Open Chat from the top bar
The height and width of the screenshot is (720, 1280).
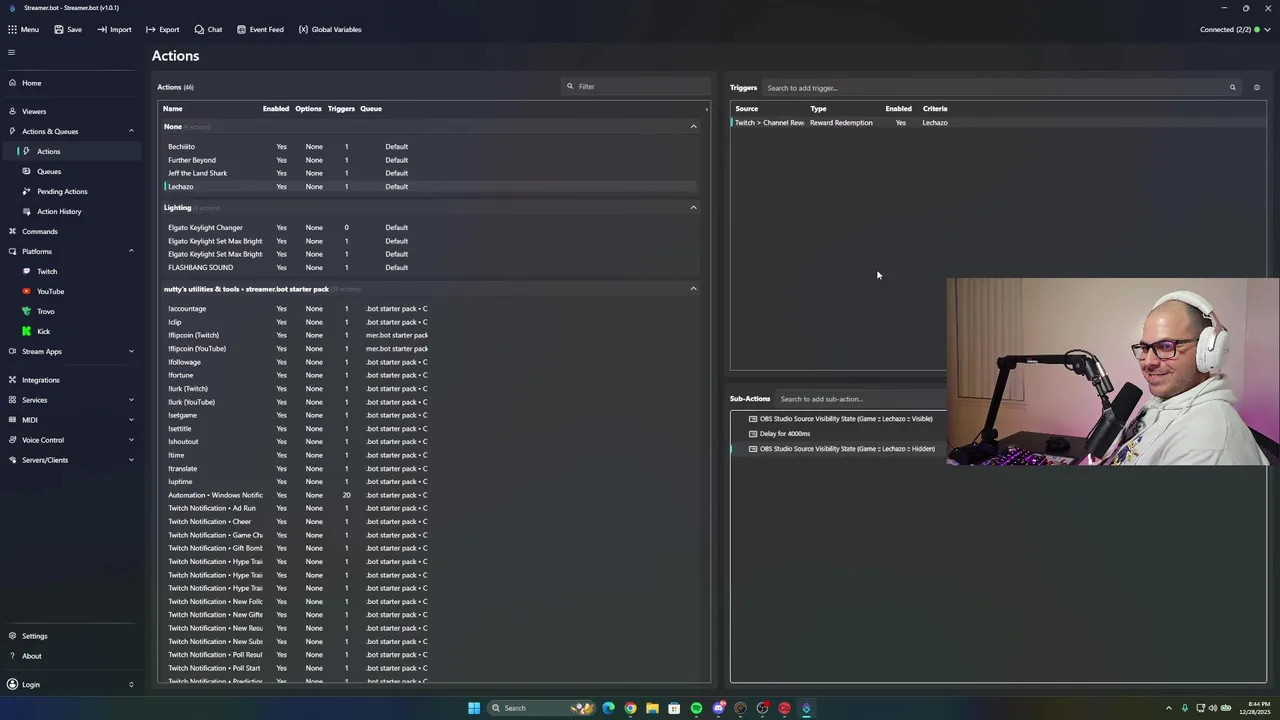pyautogui.click(x=208, y=29)
